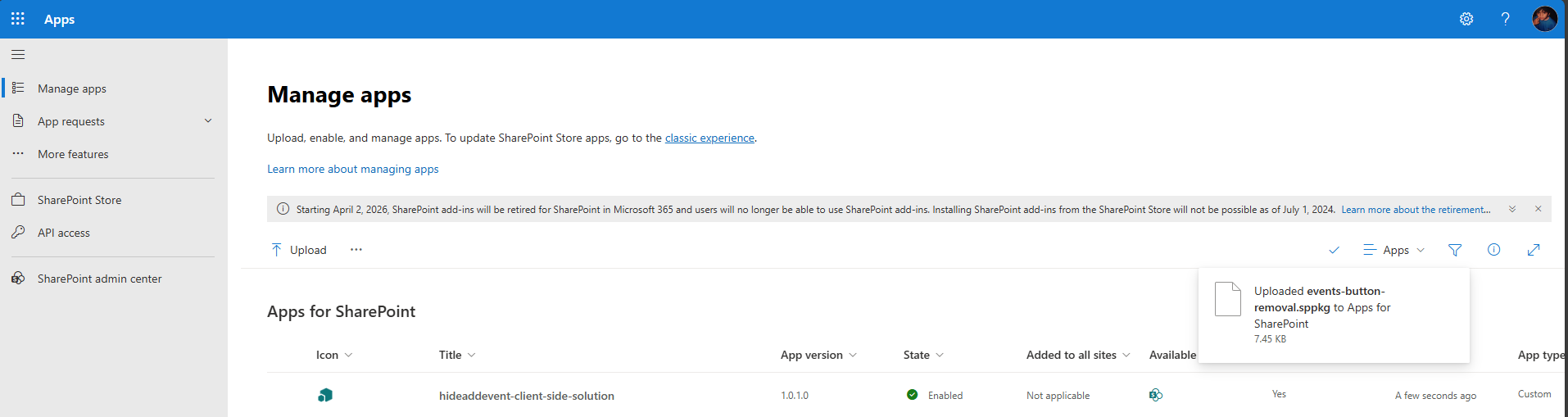Click the Upload arrow icon
This screenshot has width=1568, height=417.
[x=276, y=250]
